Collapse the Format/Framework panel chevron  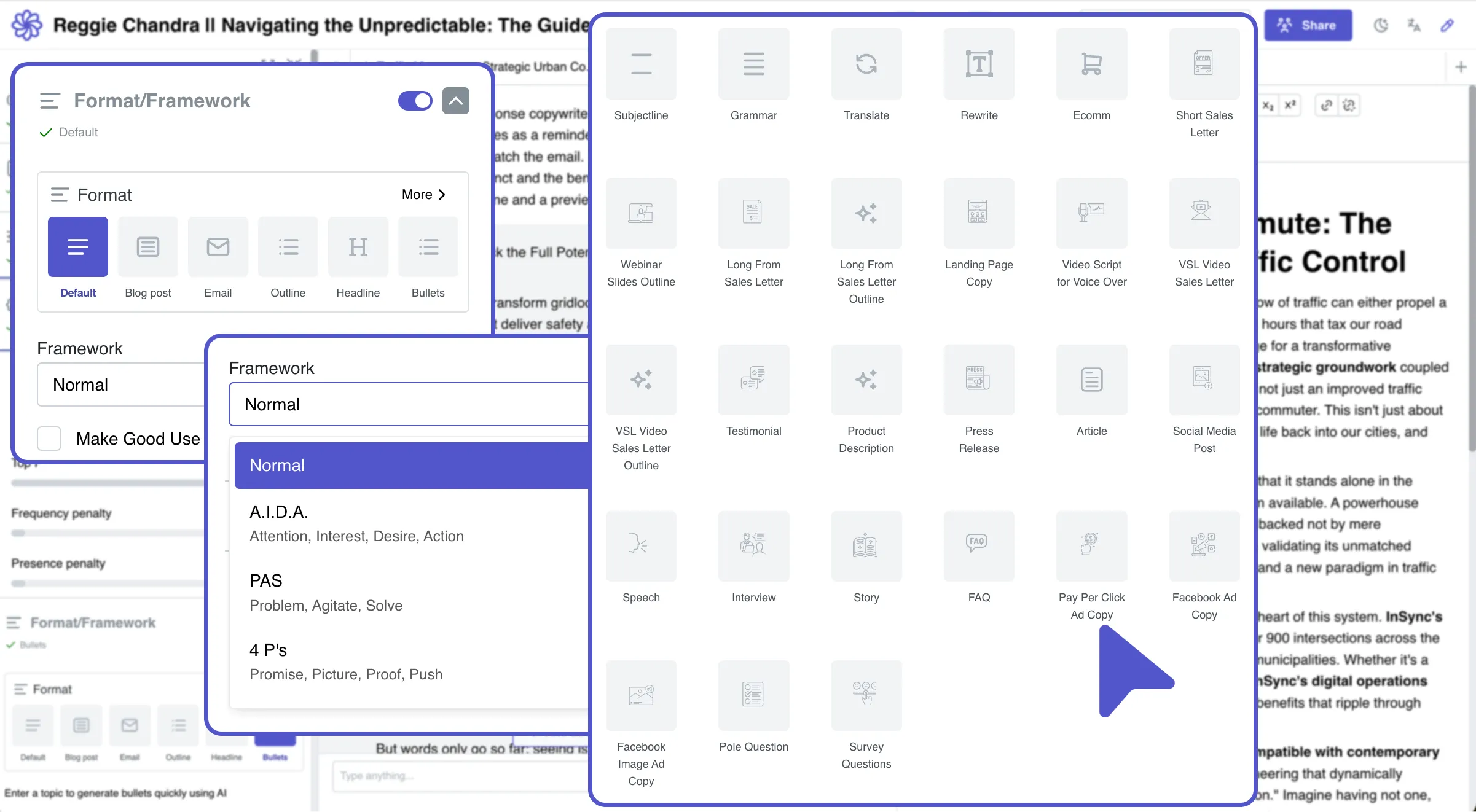click(x=455, y=101)
